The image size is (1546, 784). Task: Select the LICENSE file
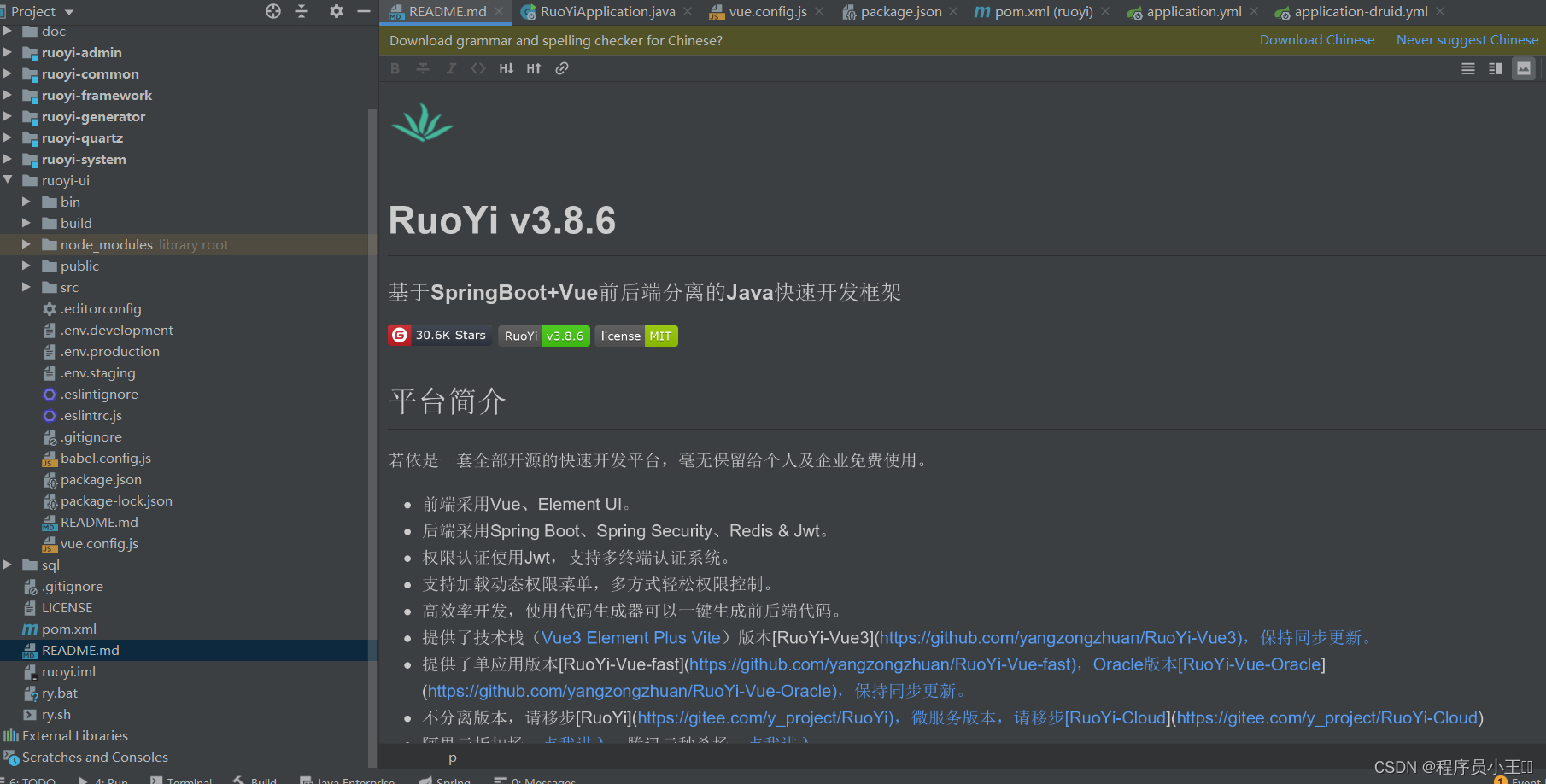[x=67, y=607]
